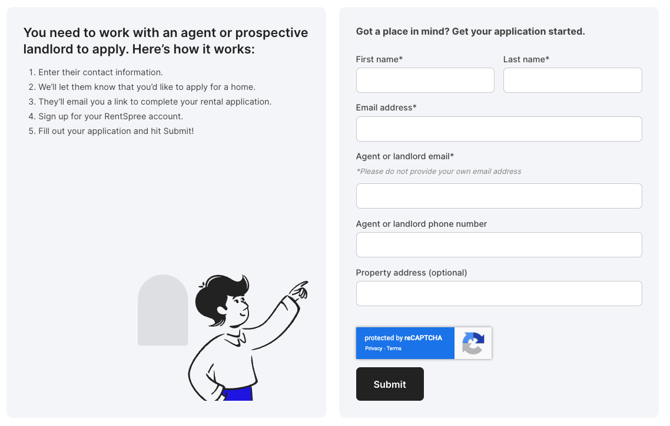670x426 pixels.
Task: Click the gray arched door shape
Action: point(163,310)
